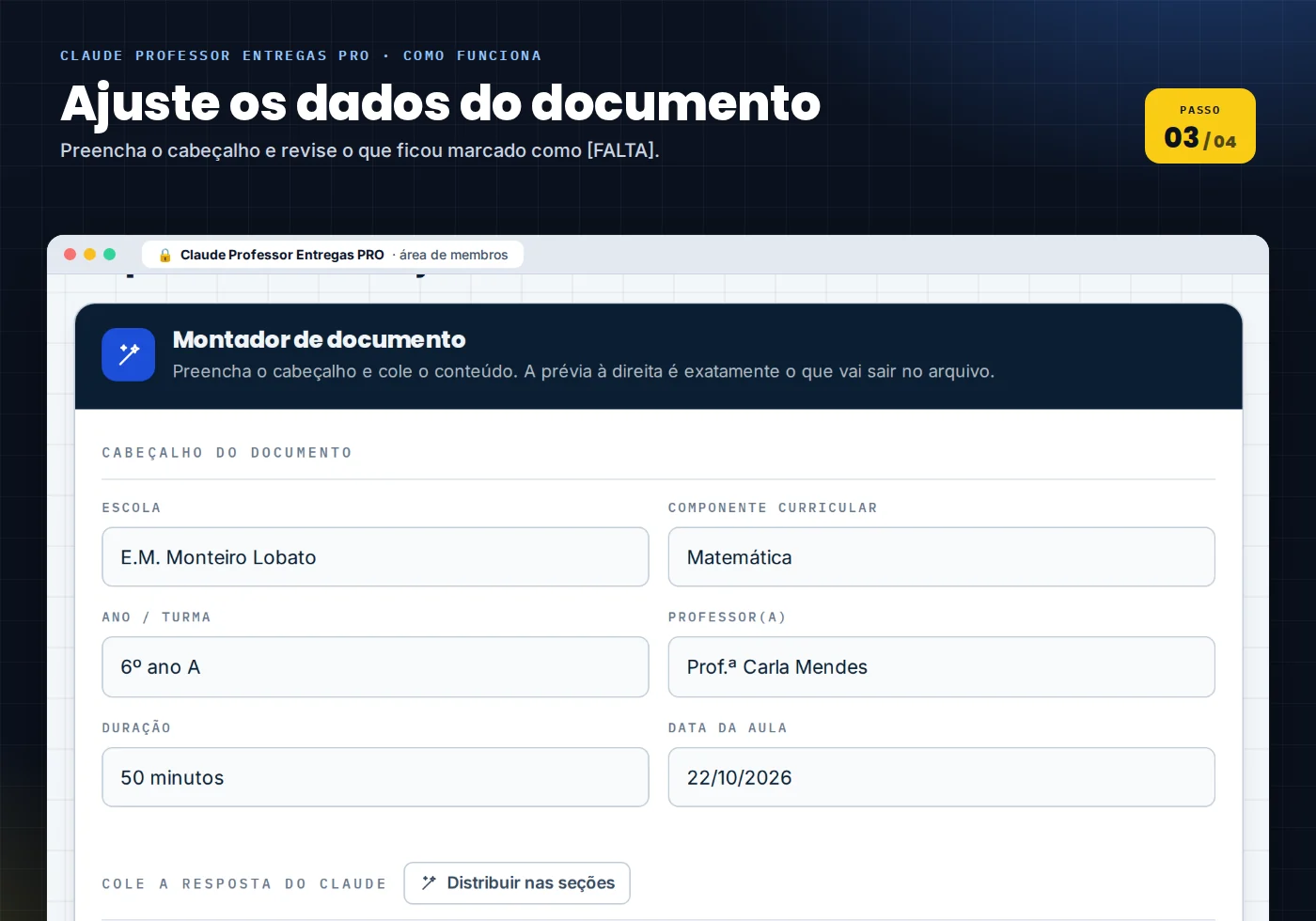Focus the Componente Curricular field Matemática
1316x921 pixels.
941,557
